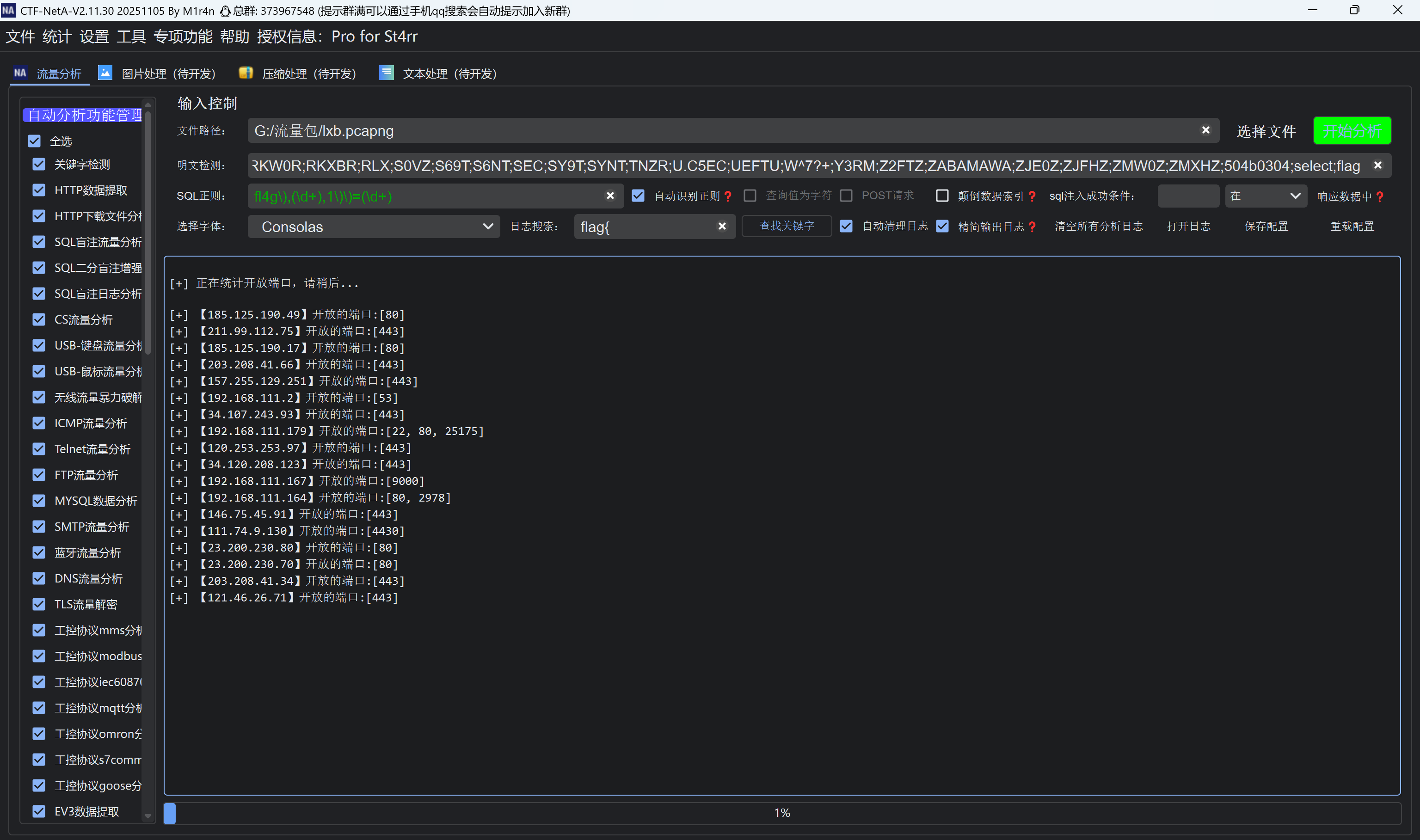The image size is (1420, 840).
Task: Open the Consolas font dropdown
Action: coord(374,227)
